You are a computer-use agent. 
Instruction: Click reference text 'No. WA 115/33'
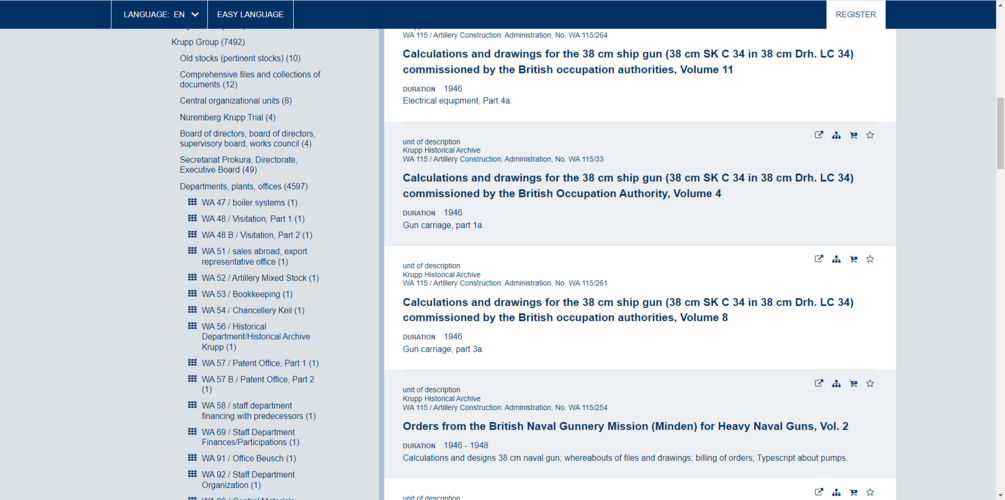[579, 159]
